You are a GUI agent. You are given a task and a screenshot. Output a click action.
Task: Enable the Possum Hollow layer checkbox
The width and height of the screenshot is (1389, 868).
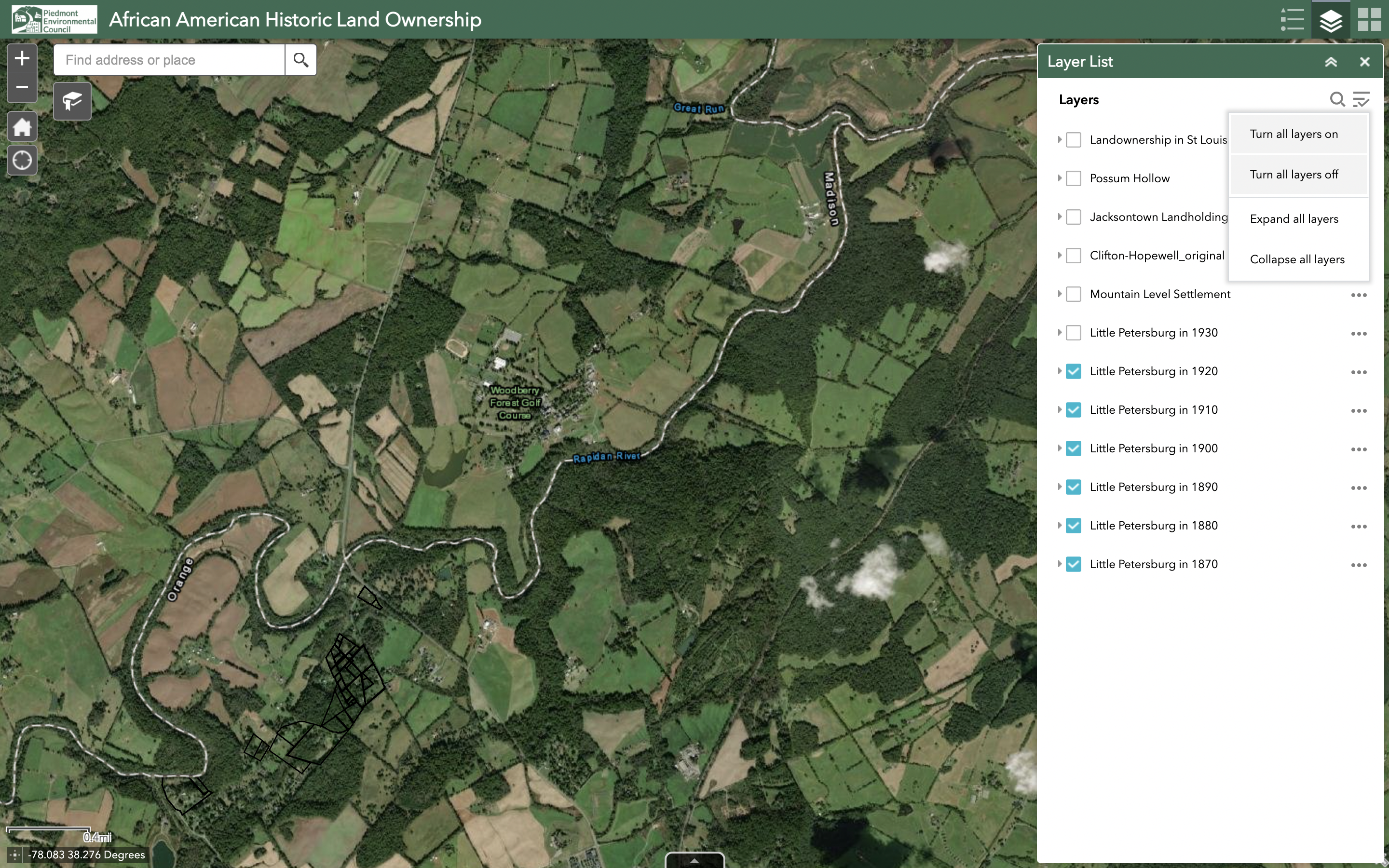tap(1073, 178)
